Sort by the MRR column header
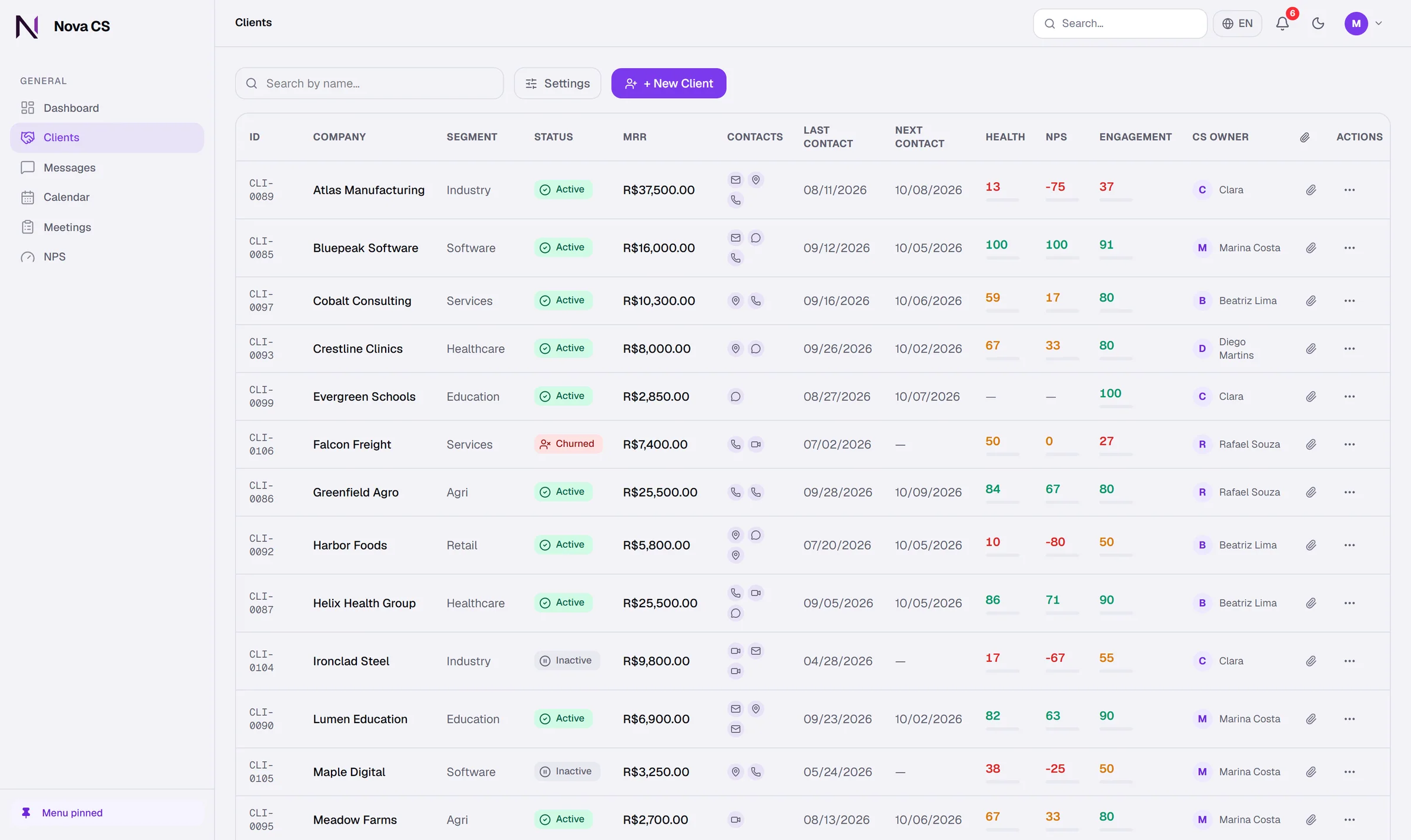Viewport: 1411px width, 840px height. point(634,137)
